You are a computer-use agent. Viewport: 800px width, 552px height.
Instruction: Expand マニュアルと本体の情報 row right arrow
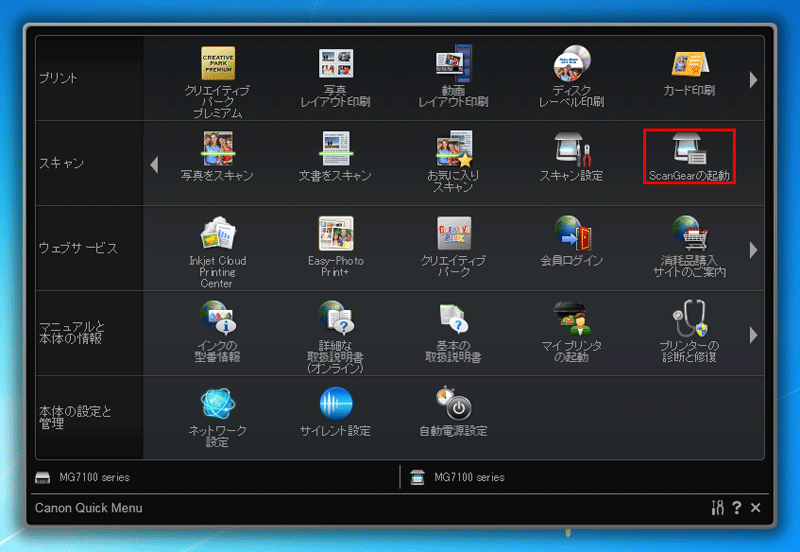point(754,335)
